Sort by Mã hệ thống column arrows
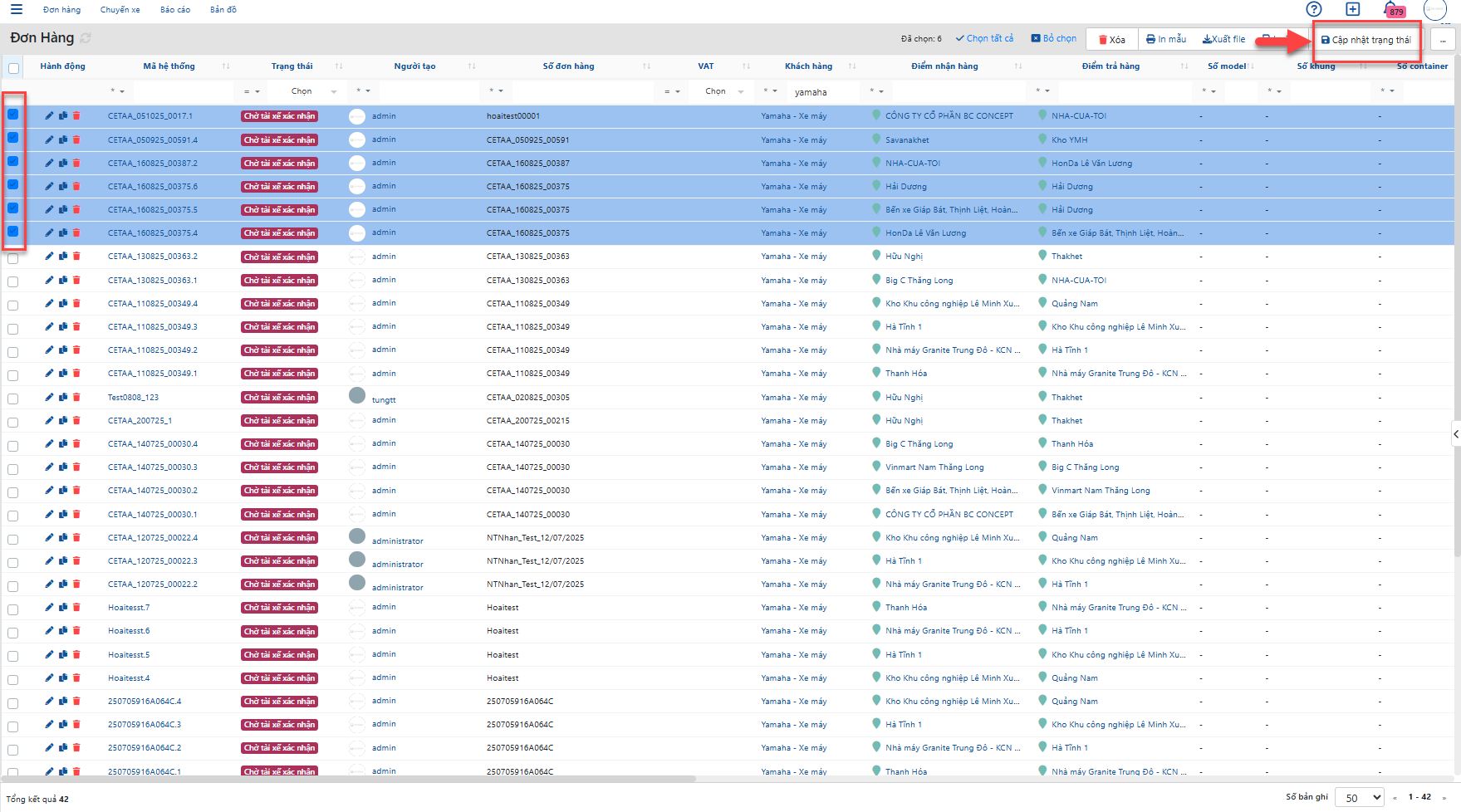1461x812 pixels. (226, 66)
